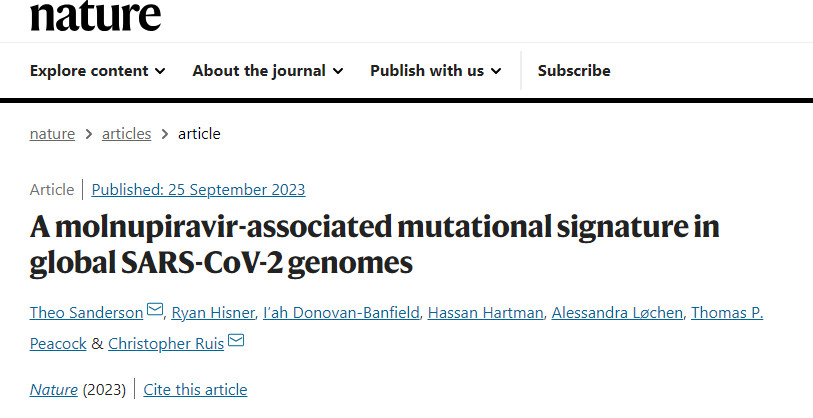The width and height of the screenshot is (813, 418).
Task: Expand the Publish with us chevron
Action: tap(496, 71)
